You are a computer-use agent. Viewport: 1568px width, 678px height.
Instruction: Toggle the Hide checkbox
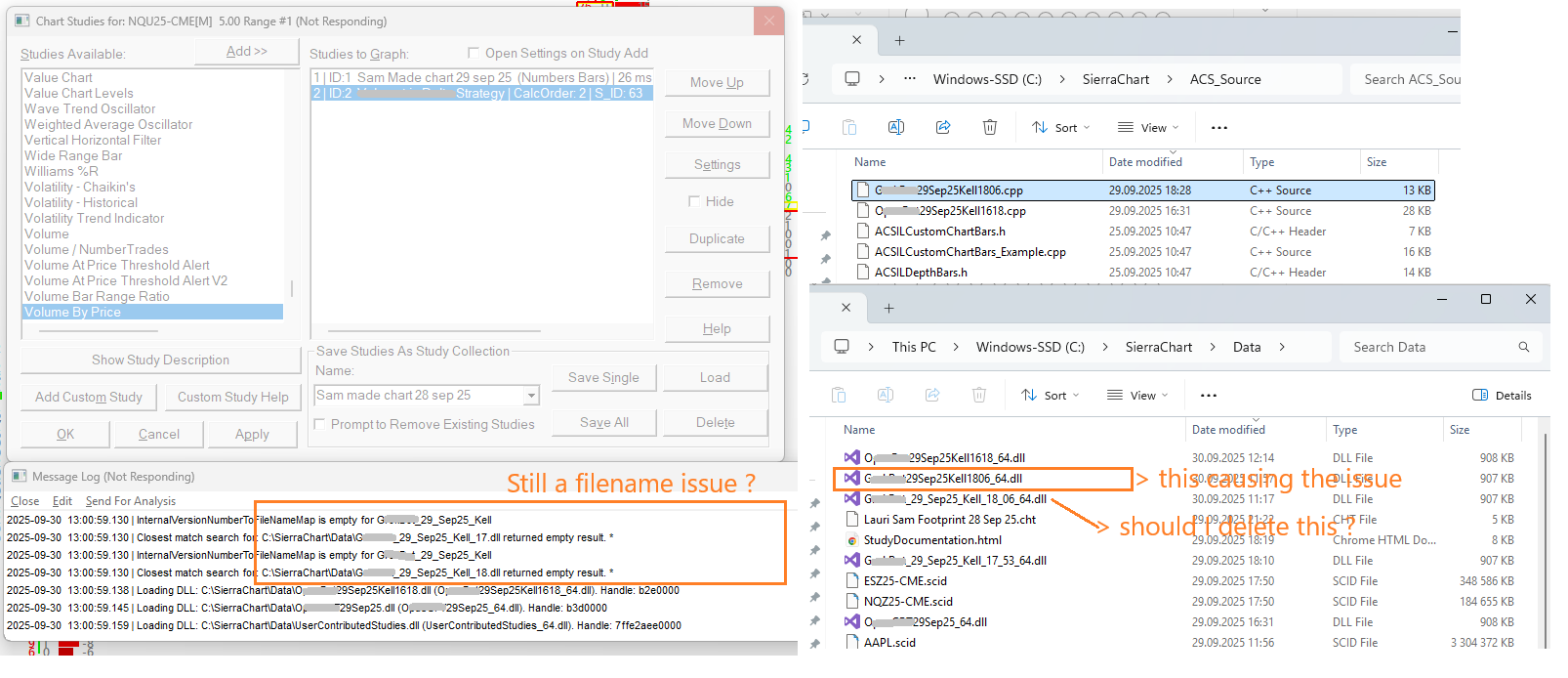694,201
